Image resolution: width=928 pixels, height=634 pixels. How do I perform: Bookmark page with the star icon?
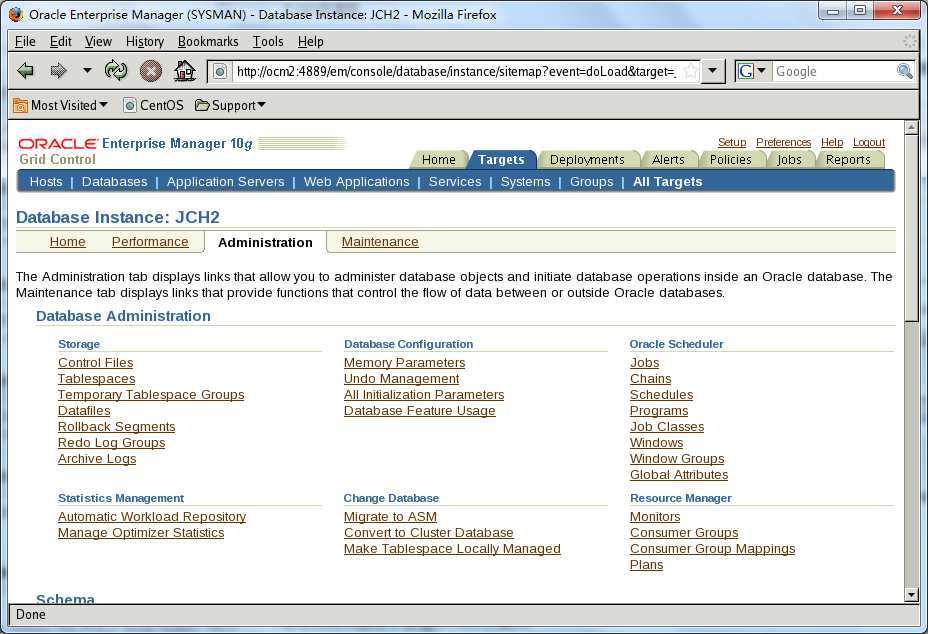coord(689,72)
